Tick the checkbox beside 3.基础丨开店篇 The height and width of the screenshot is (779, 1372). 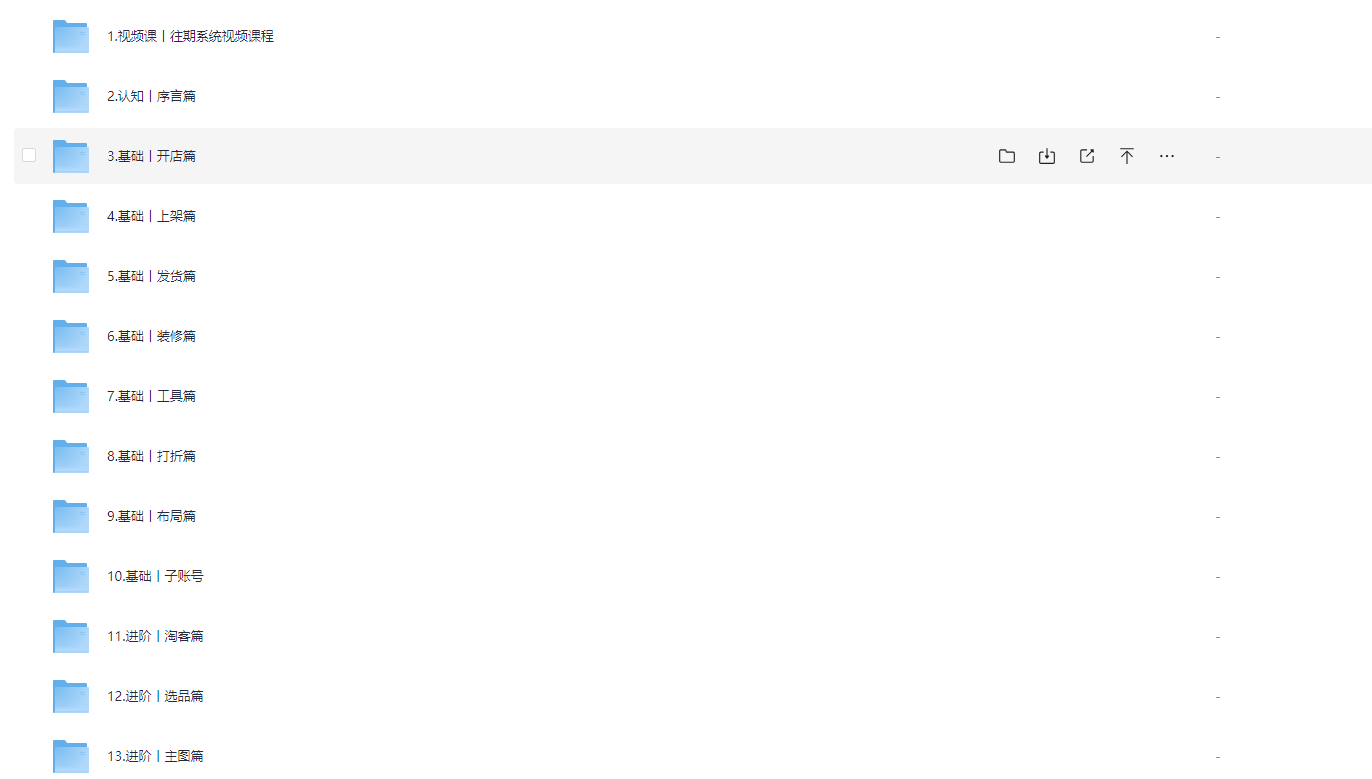tap(29, 155)
